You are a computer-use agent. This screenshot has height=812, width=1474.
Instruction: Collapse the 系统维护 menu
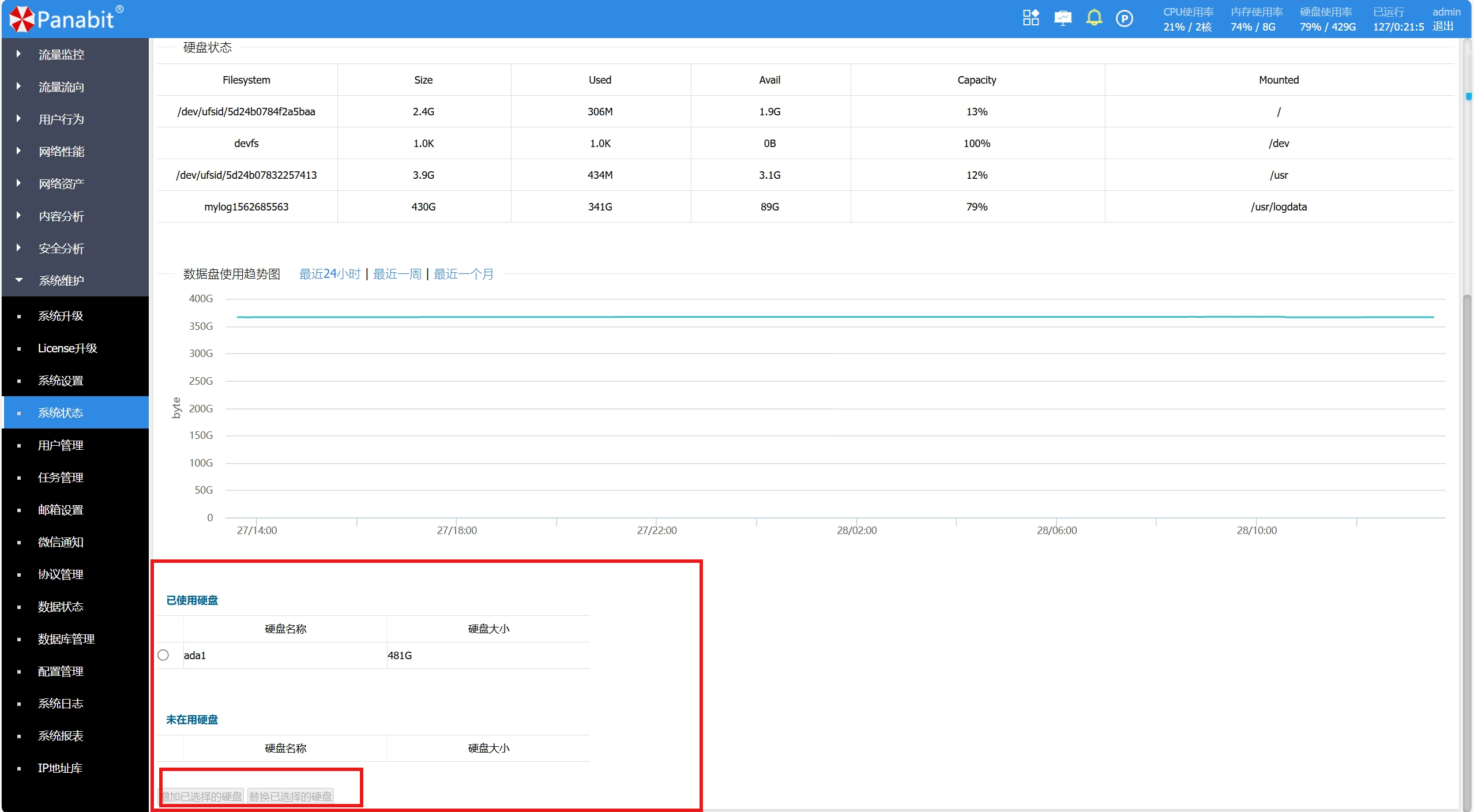coord(75,280)
